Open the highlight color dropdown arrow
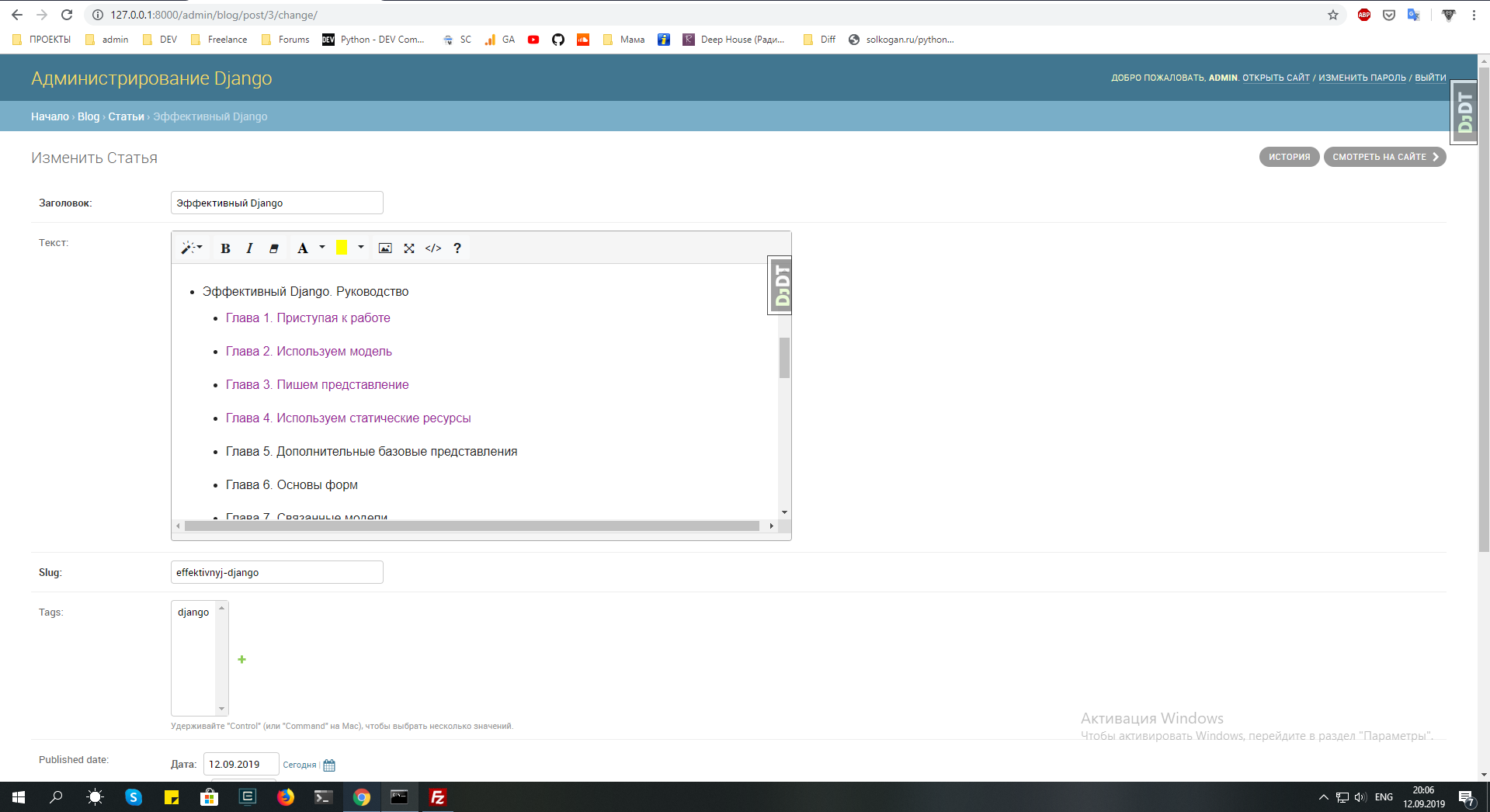1490x812 pixels. click(361, 248)
